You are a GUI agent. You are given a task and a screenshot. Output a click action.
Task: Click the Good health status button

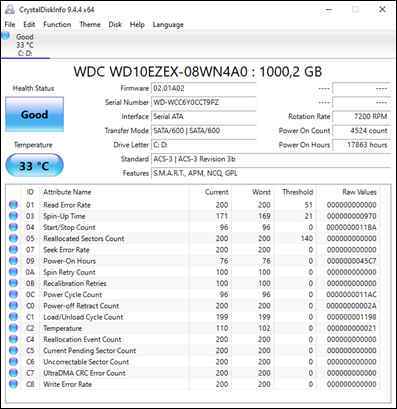(34, 114)
